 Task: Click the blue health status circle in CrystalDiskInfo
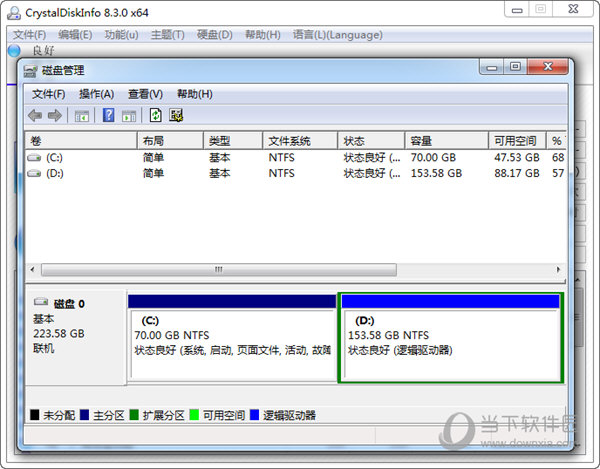[x=14, y=50]
